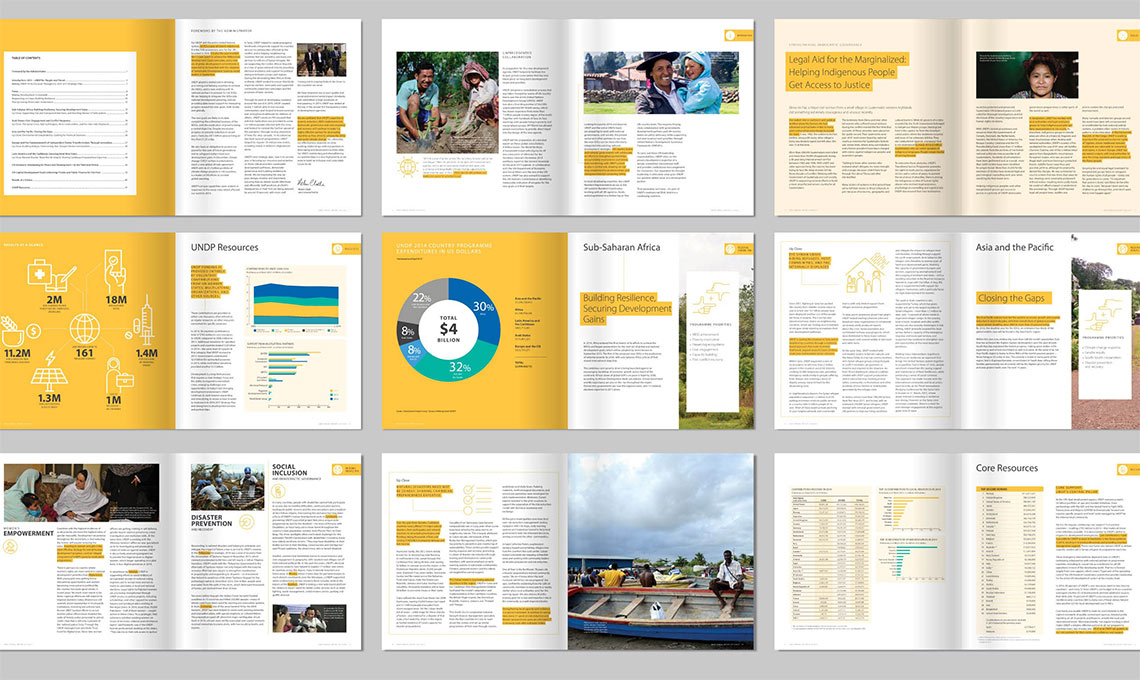Click the solar panel icon above 1.3M
Viewport: 1140px width, 680px height.
(x=49, y=379)
